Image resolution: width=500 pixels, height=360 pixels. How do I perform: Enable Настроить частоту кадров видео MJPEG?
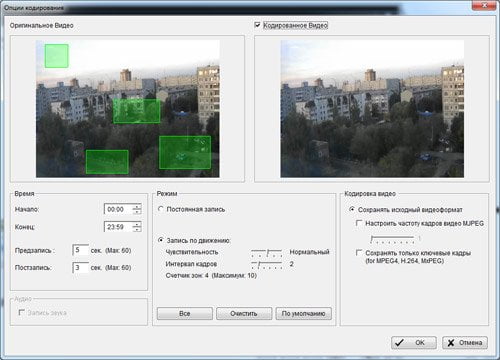359,223
